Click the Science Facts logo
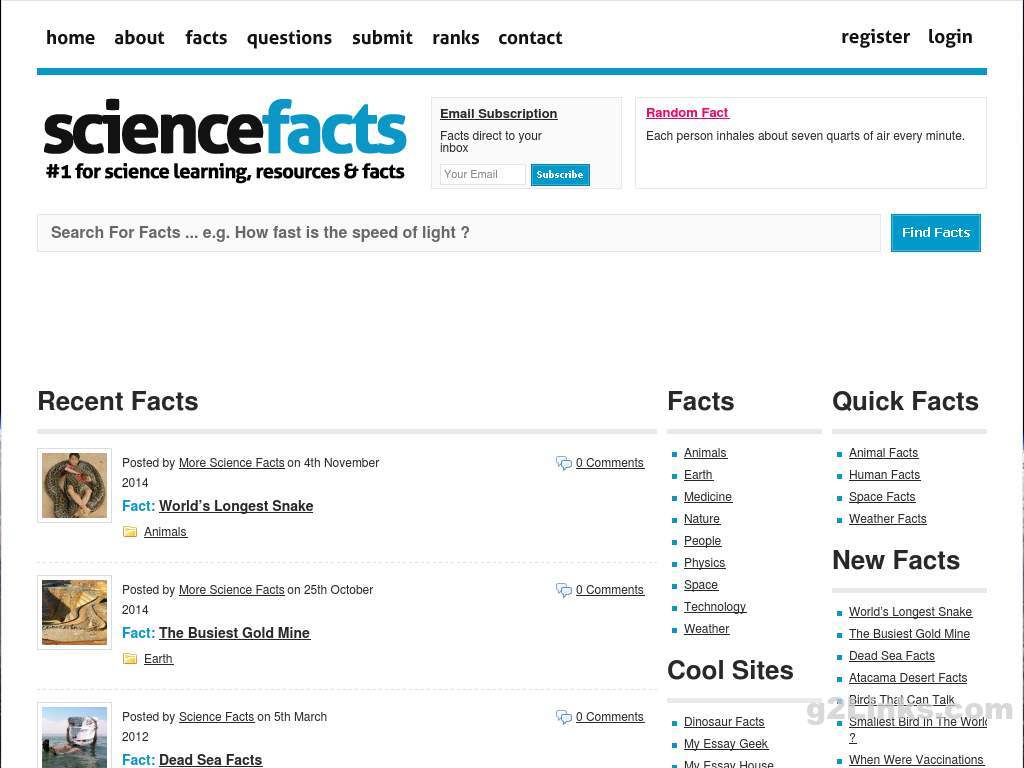This screenshot has width=1024, height=768. [225, 140]
